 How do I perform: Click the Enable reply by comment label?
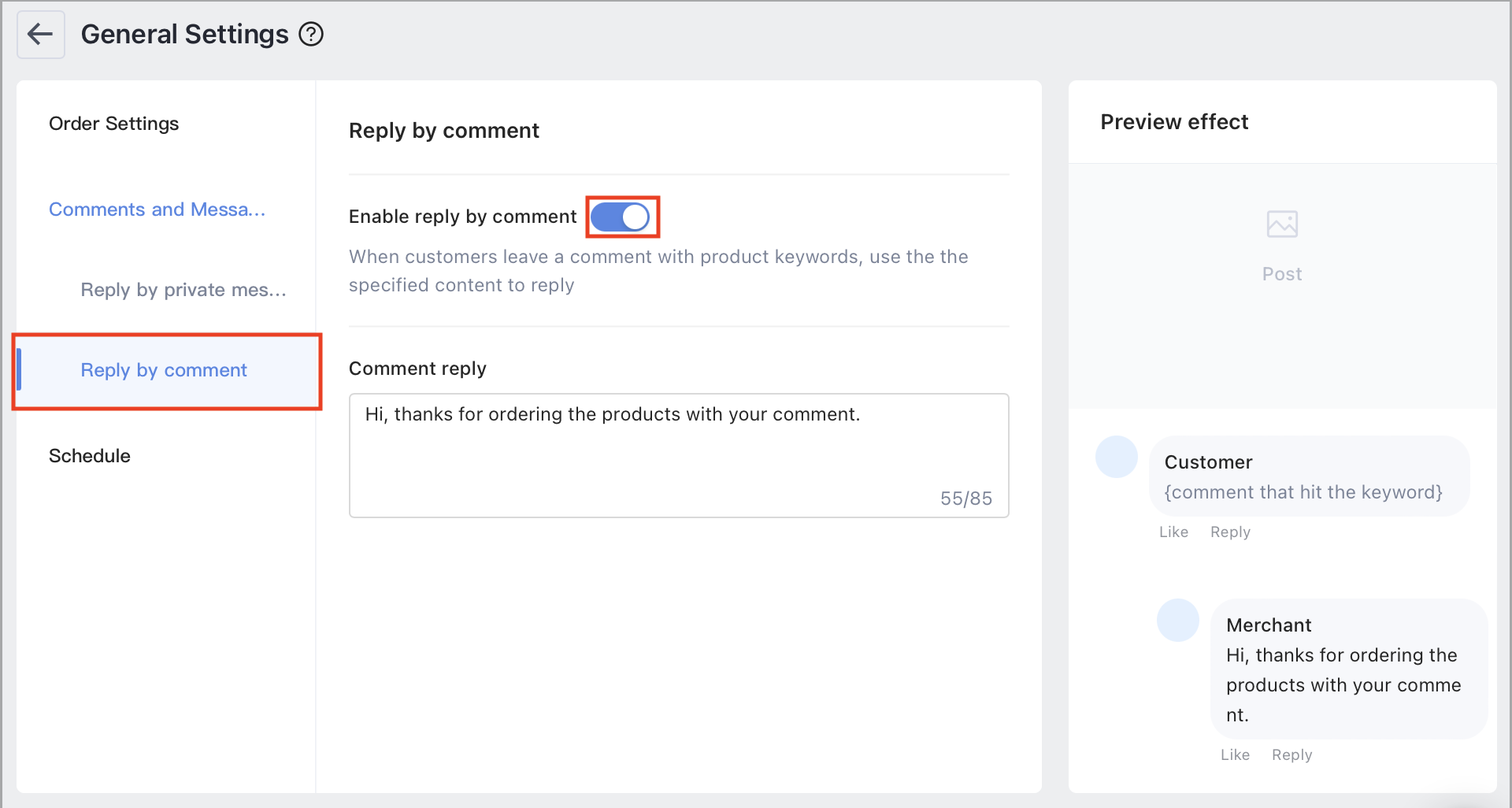coord(463,217)
